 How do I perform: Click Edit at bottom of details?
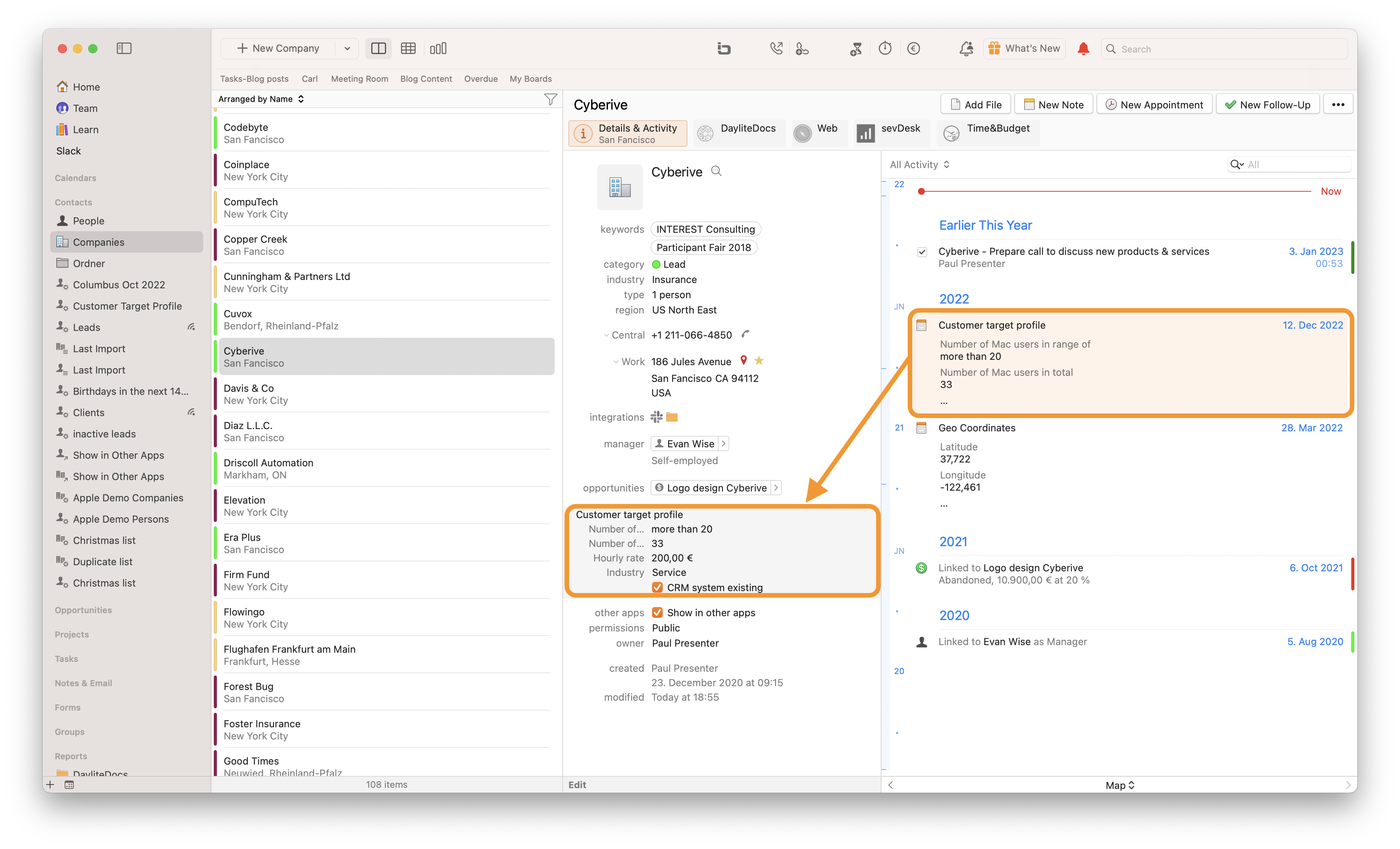(577, 785)
